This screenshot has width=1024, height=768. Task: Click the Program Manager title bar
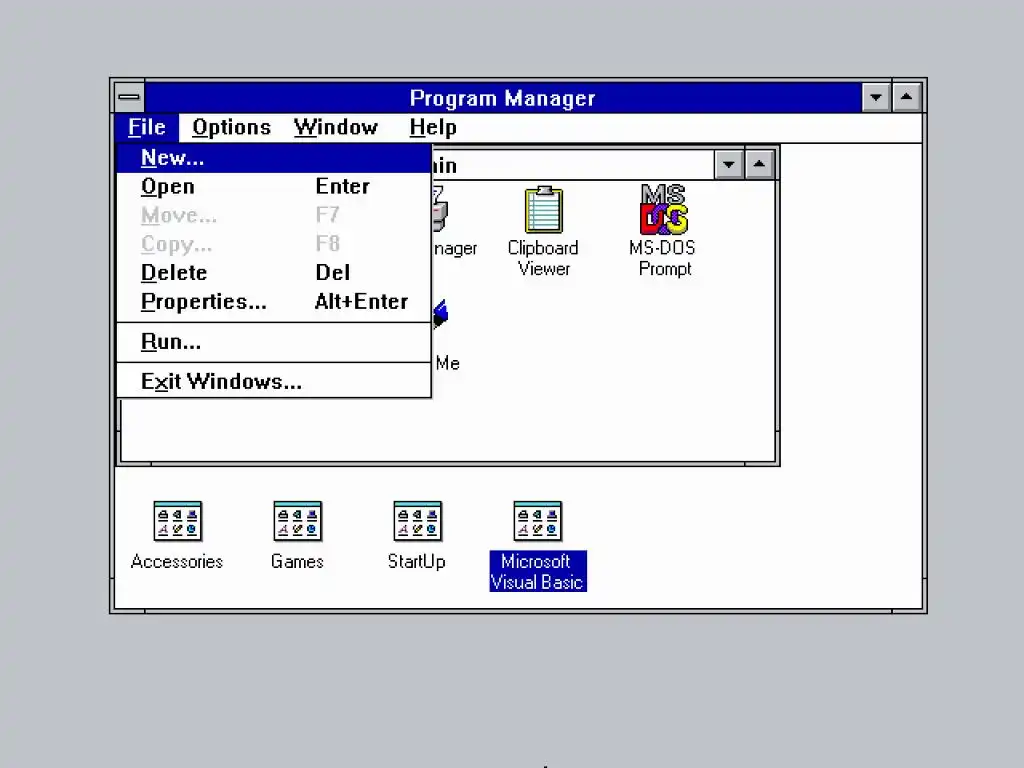point(502,98)
